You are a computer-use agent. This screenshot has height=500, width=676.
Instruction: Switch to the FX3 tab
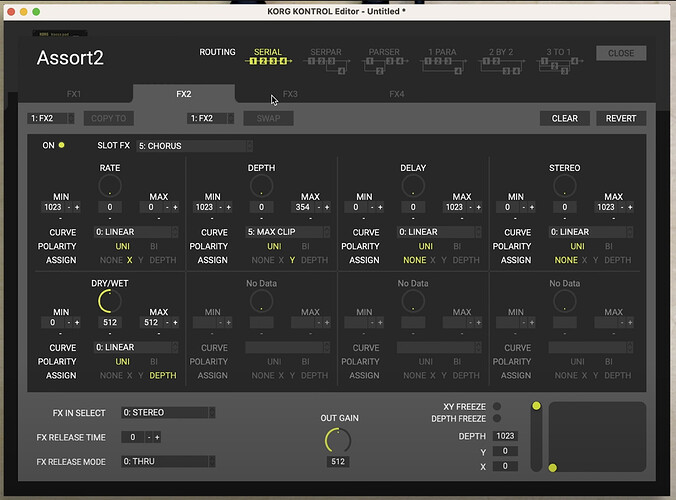[x=290, y=94]
